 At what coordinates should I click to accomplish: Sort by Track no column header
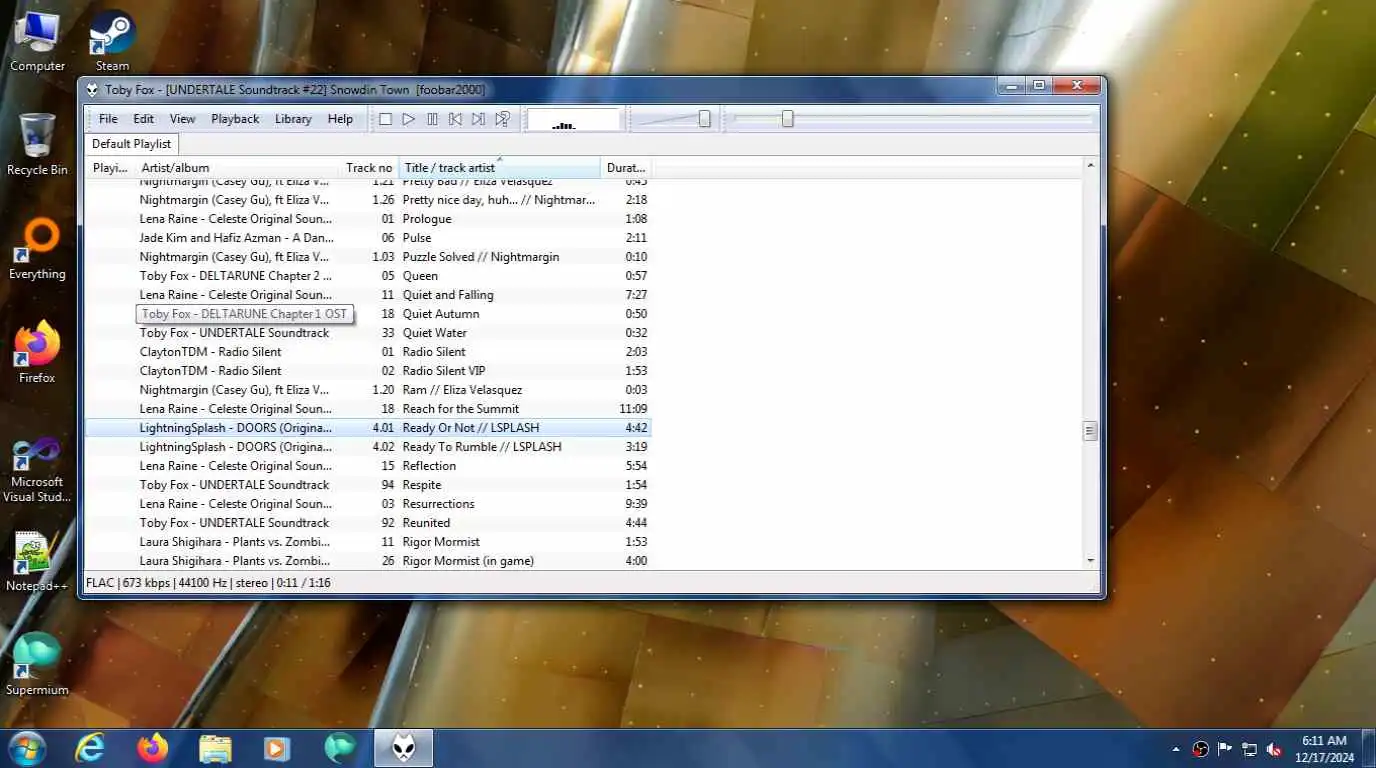369,168
